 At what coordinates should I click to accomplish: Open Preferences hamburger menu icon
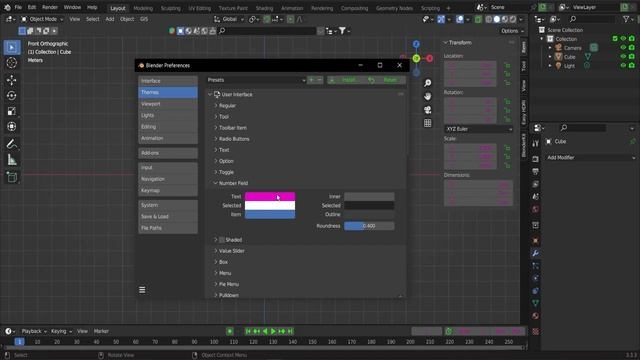[142, 290]
